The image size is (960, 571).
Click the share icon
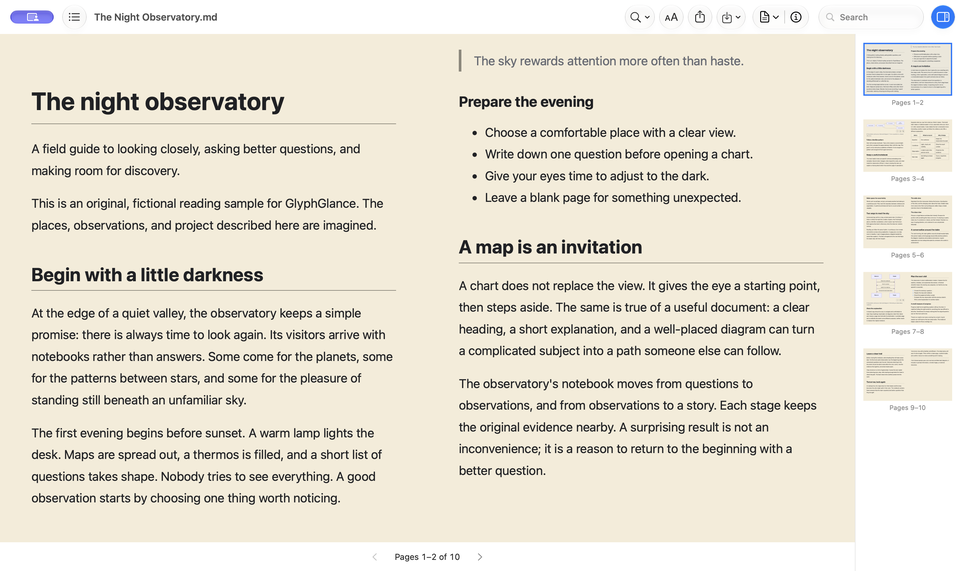pyautogui.click(x=700, y=17)
